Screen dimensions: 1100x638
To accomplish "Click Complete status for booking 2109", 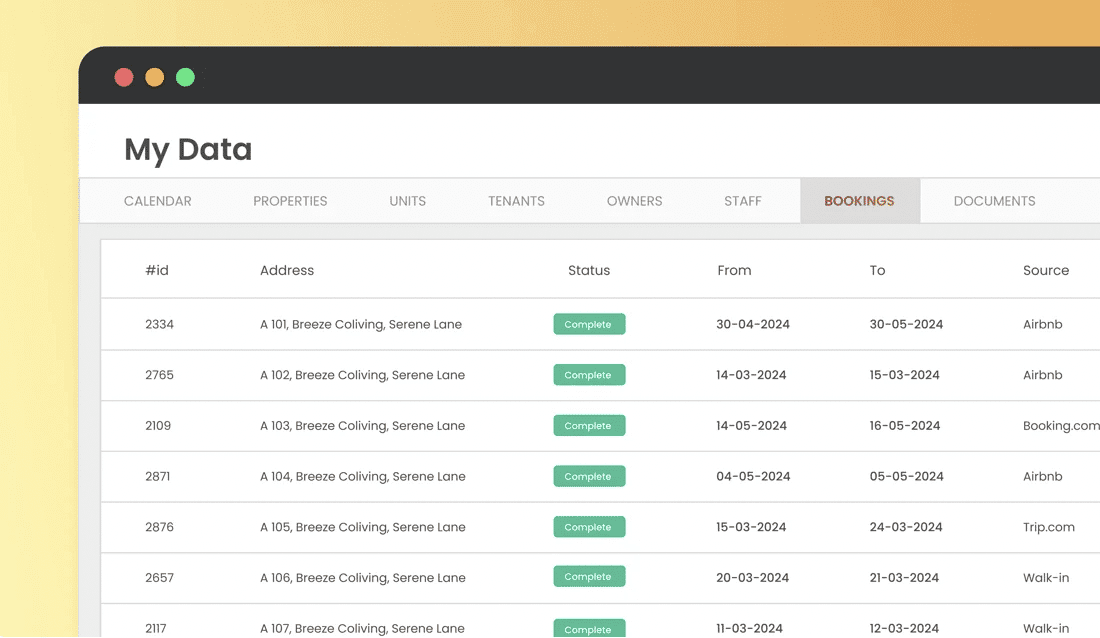I will 589,426.
